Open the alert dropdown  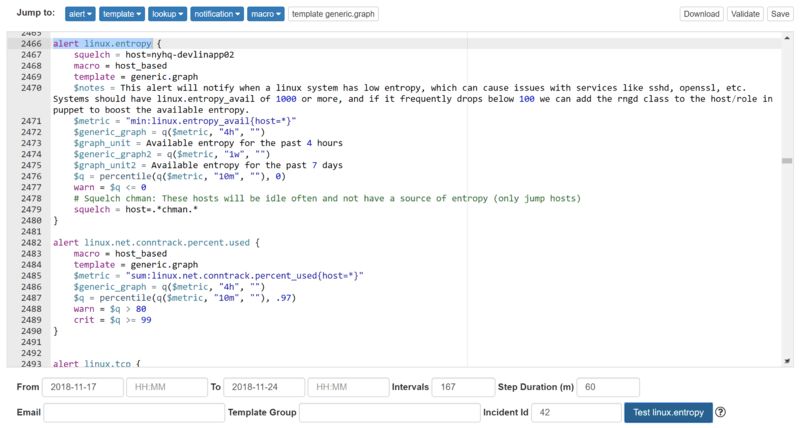click(x=82, y=14)
